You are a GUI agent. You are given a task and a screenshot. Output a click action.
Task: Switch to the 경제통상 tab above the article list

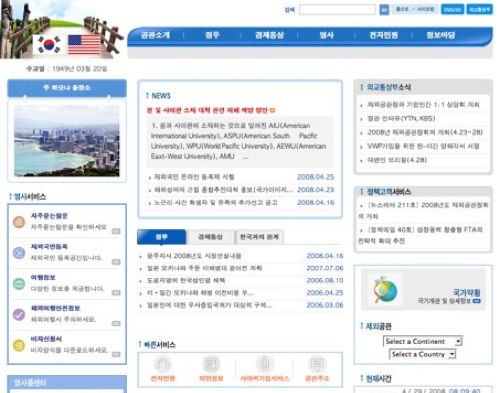point(210,237)
